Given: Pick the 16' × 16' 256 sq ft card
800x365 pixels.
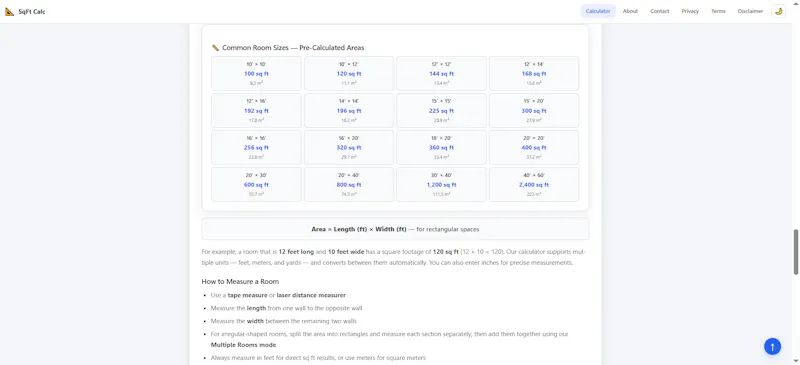Looking at the screenshot, I should click(256, 148).
